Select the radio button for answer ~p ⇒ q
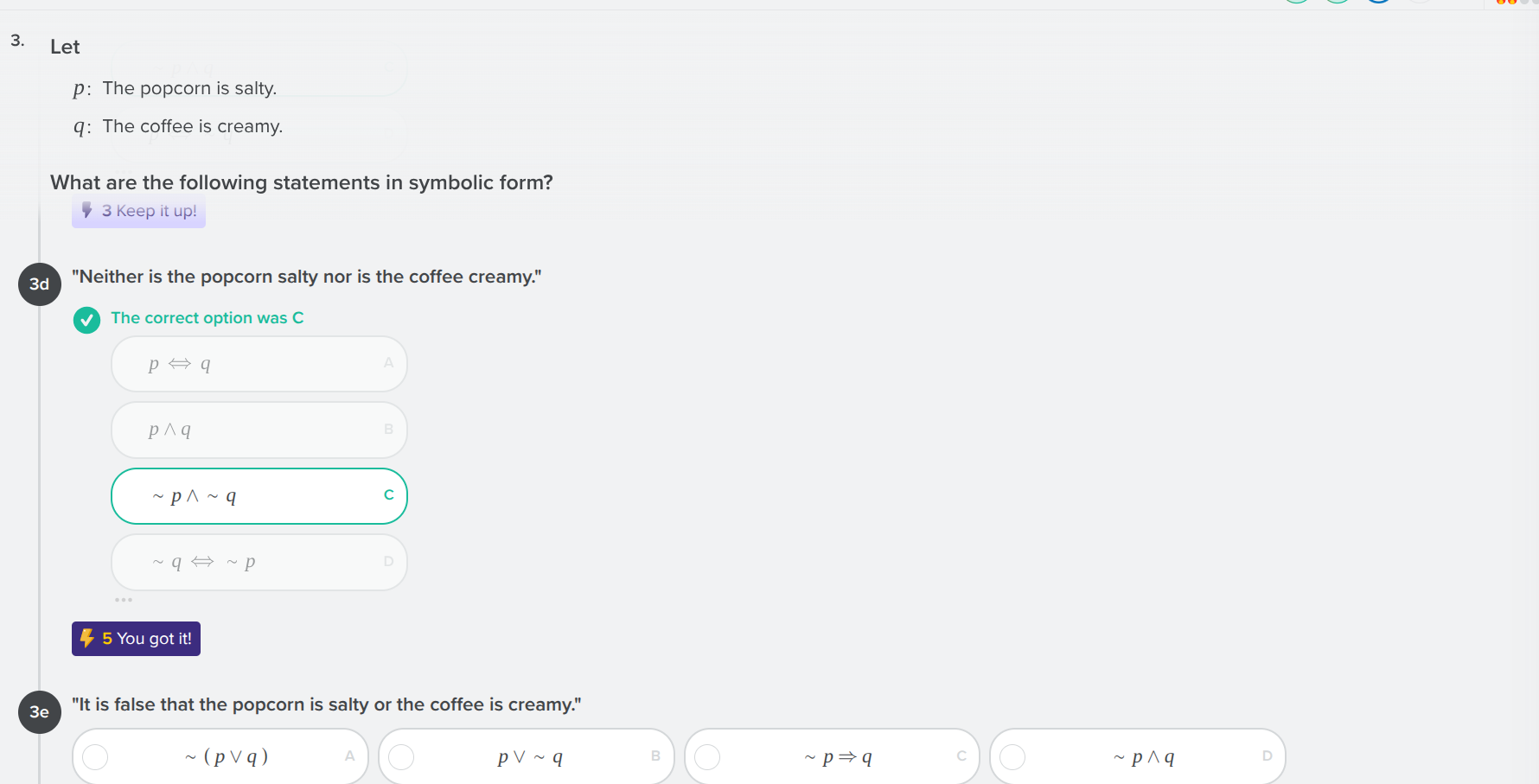The width and height of the screenshot is (1539, 784). click(x=707, y=756)
